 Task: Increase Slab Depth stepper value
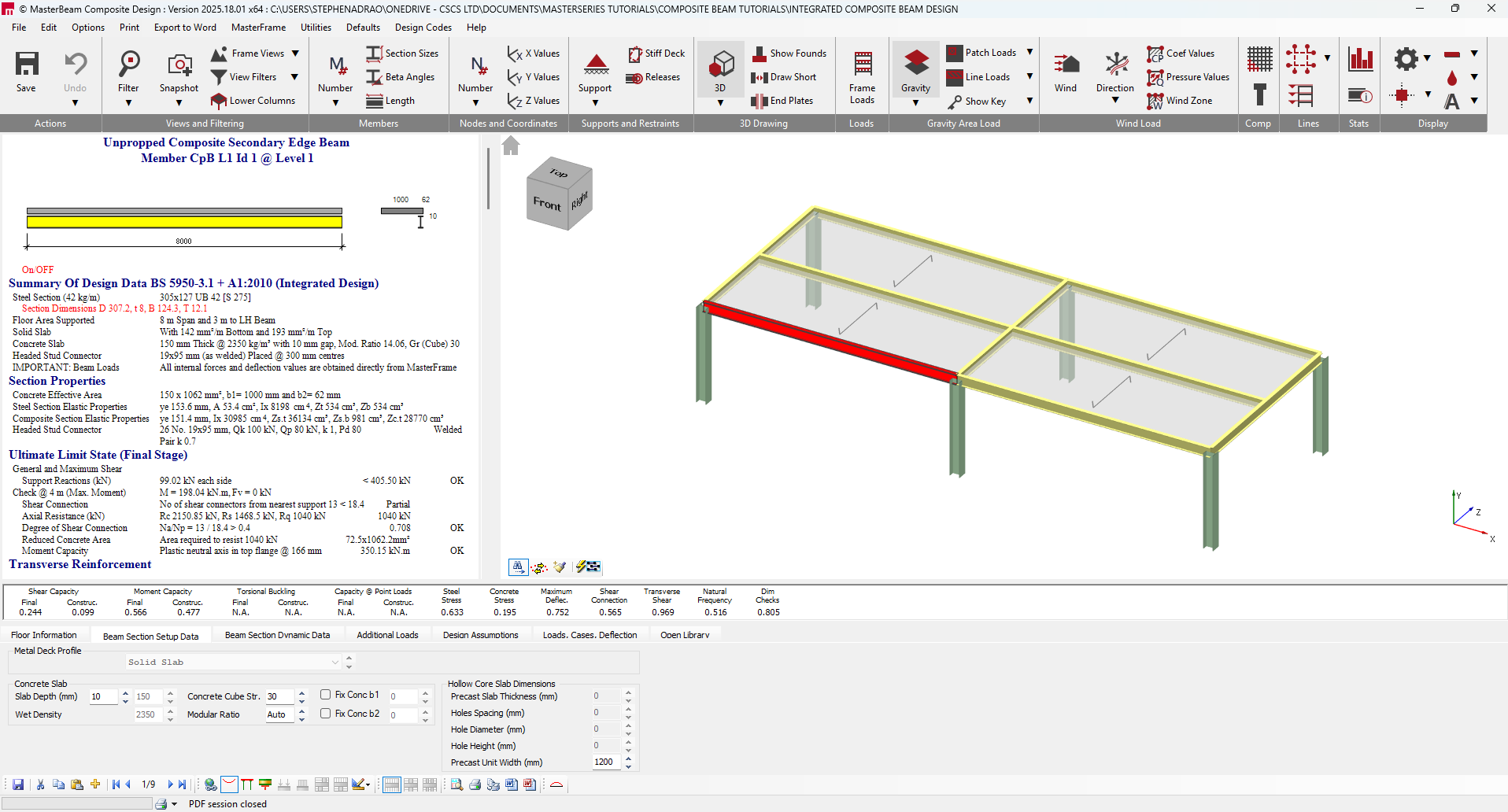(x=125, y=693)
